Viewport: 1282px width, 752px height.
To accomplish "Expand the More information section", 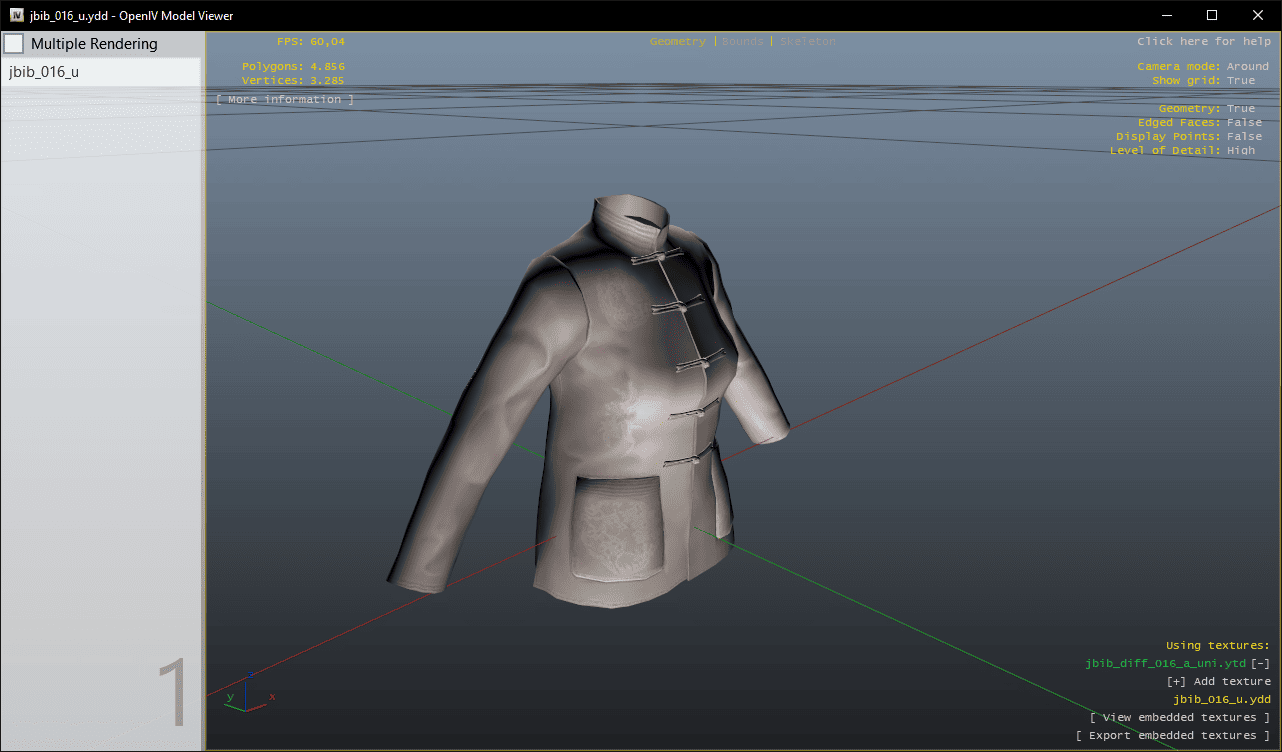I will [285, 100].
